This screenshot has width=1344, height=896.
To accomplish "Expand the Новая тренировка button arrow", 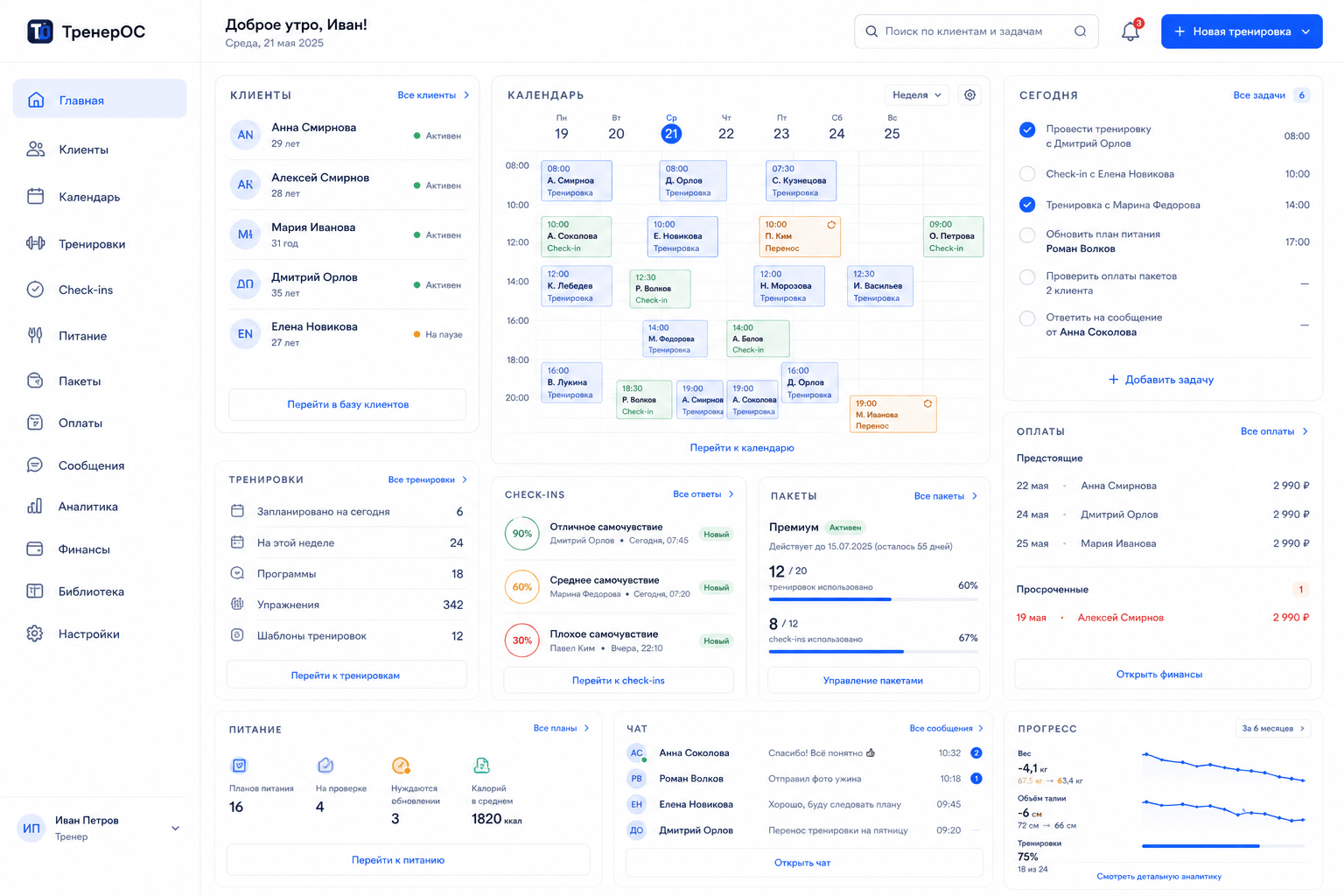I will coord(1305,31).
